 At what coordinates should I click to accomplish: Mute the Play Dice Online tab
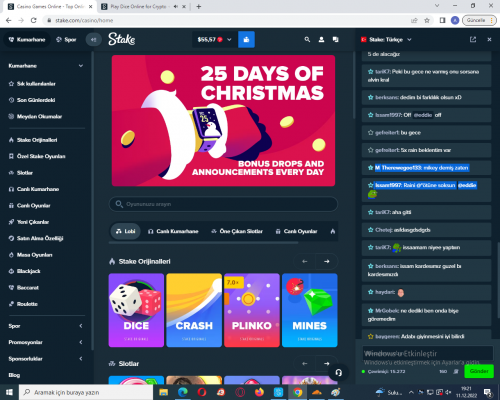pos(175,6)
